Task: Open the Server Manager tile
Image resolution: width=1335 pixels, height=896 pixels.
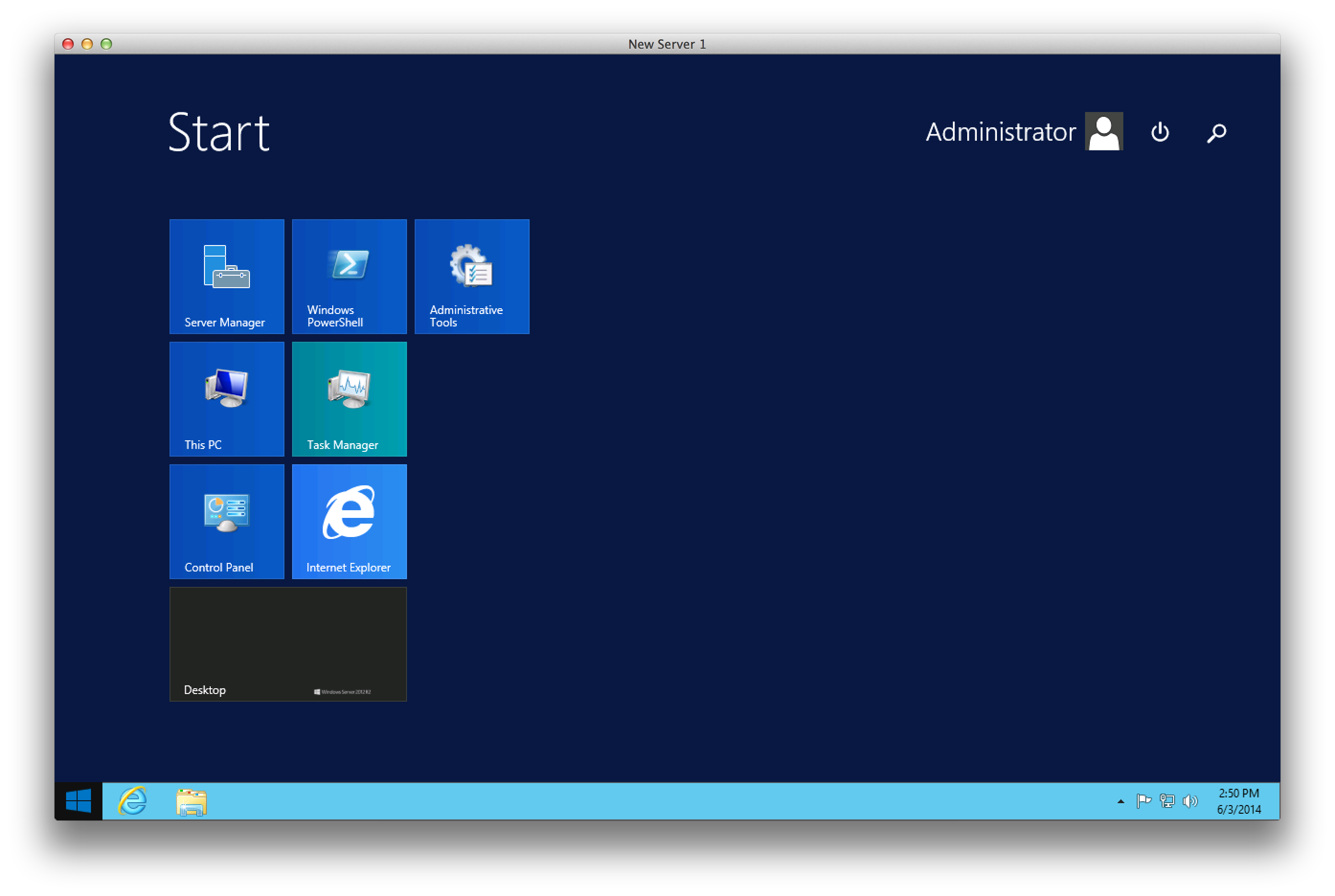Action: pos(226,277)
